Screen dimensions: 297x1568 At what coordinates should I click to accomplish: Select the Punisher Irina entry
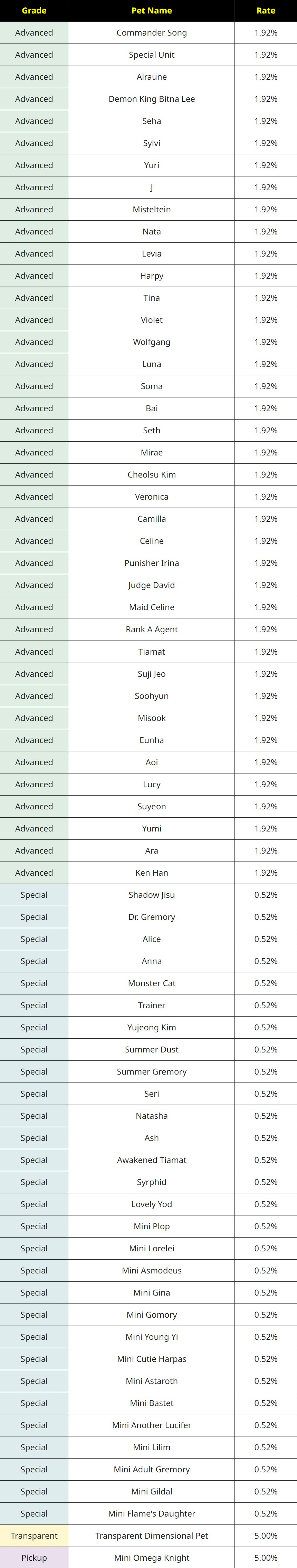click(152, 563)
